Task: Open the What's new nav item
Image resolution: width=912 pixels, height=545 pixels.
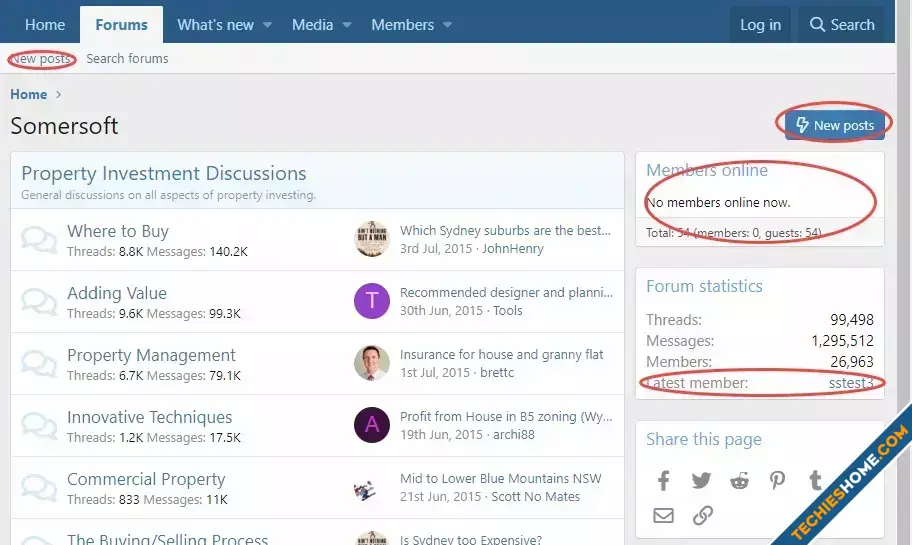Action: tap(215, 25)
